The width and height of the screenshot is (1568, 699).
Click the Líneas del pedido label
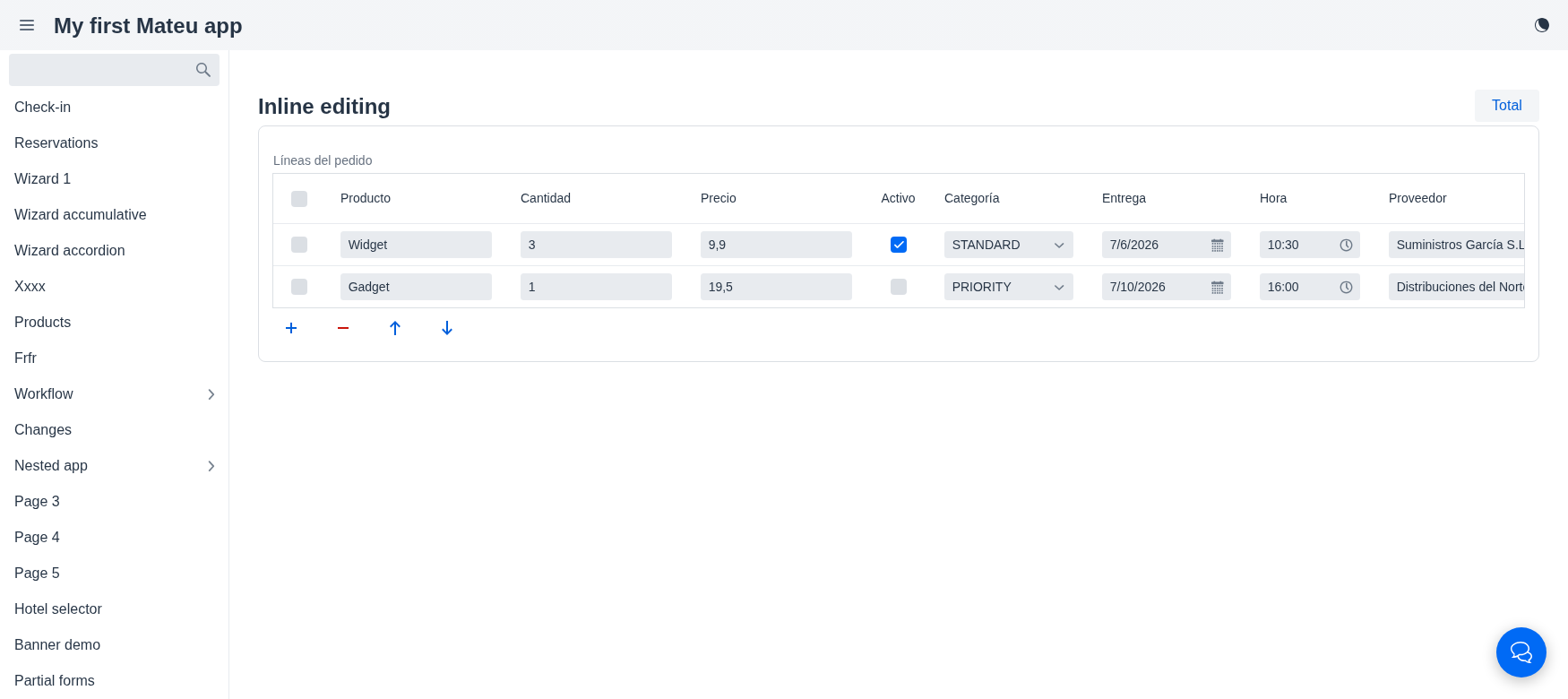click(323, 160)
